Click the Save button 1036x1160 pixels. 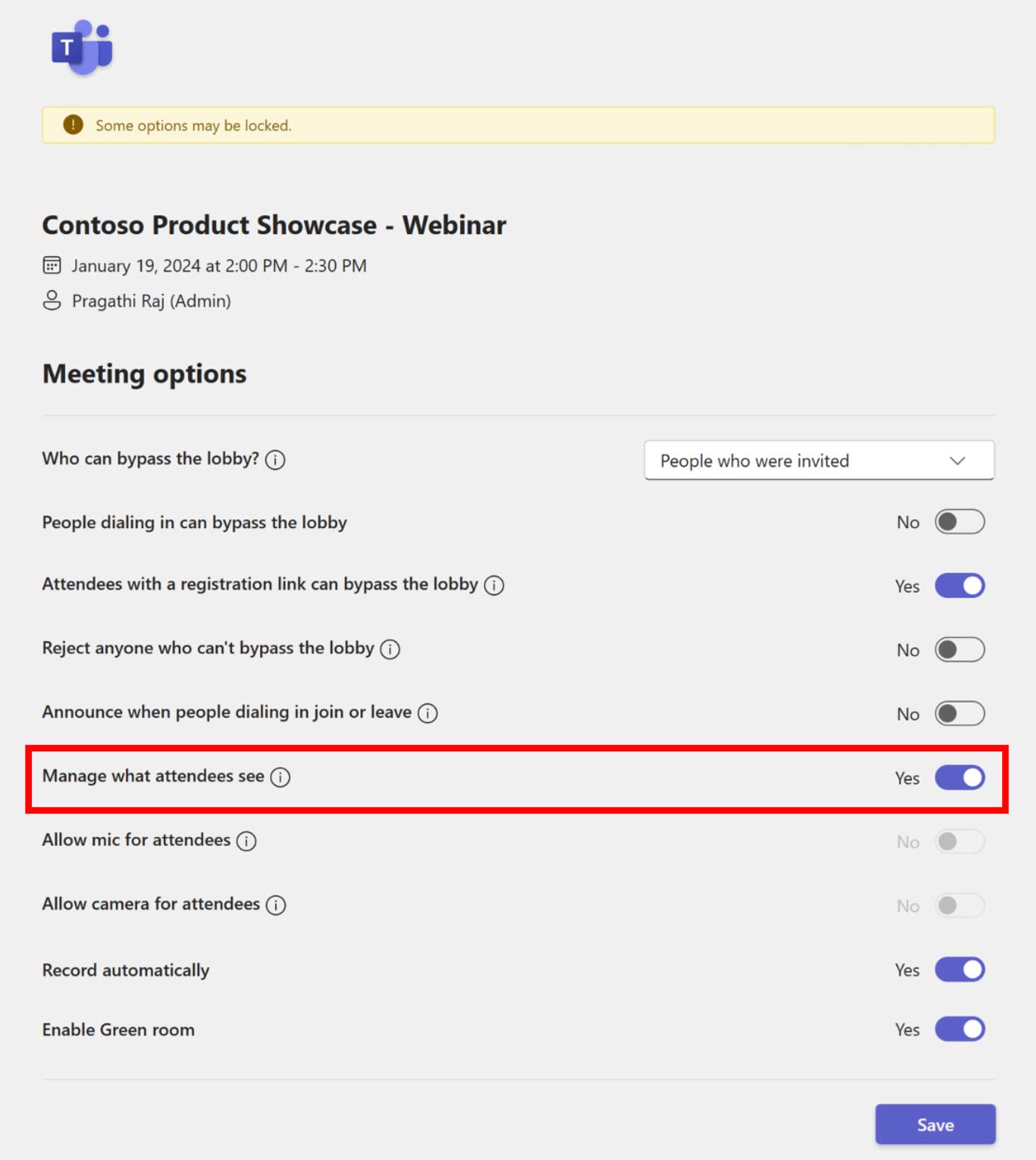(x=935, y=1124)
